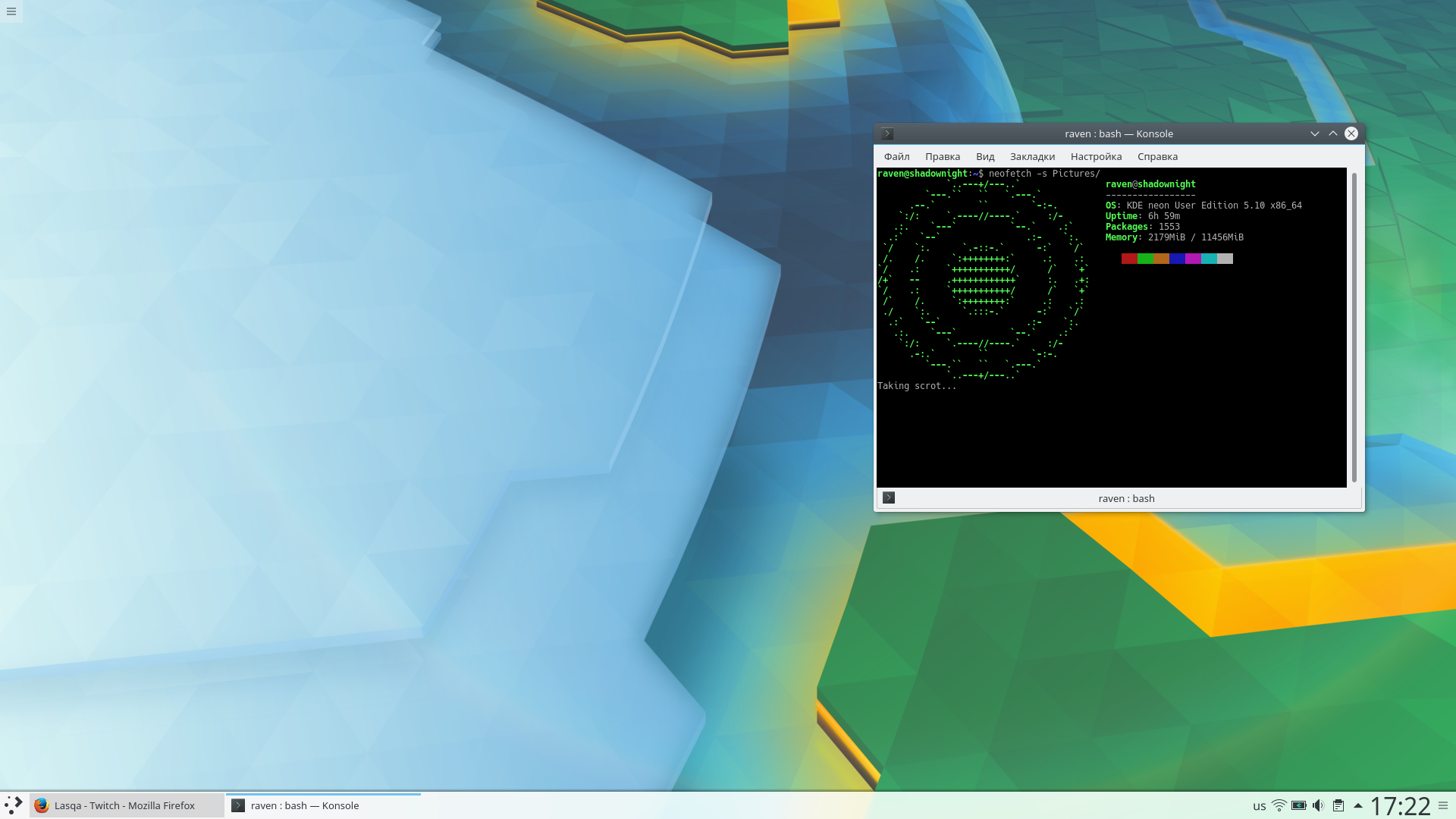The image size is (1456, 819).
Task: Open the clipboard tray icon
Action: click(x=1338, y=805)
